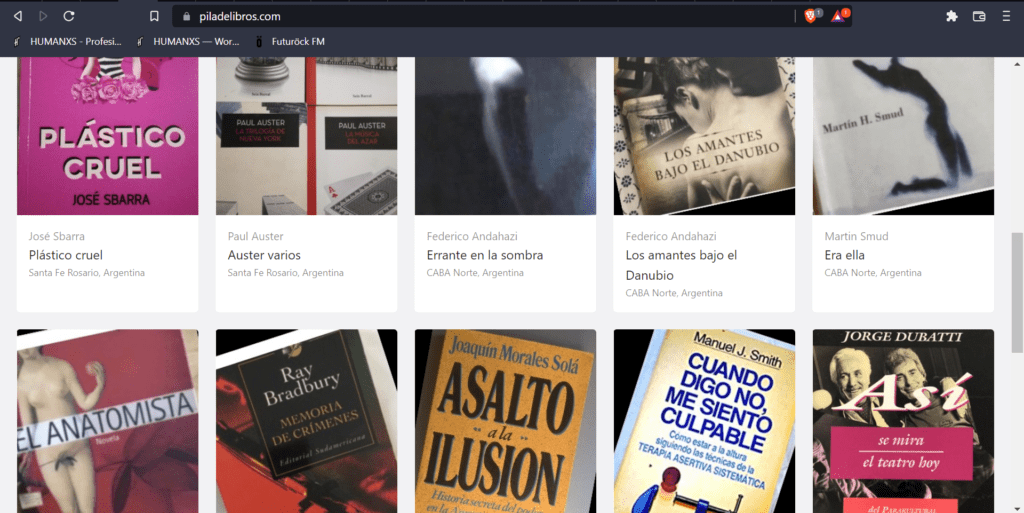
Task: Open the HUMANXS — Wor... bookmark
Action: [x=189, y=41]
